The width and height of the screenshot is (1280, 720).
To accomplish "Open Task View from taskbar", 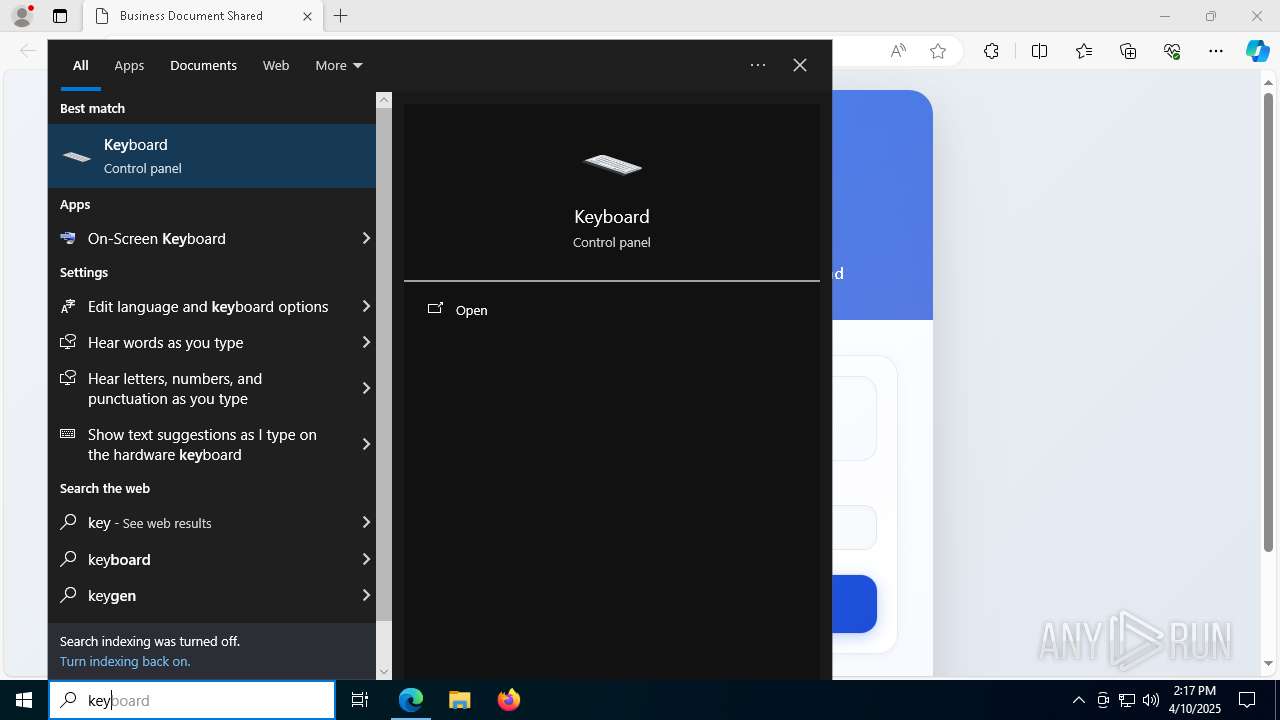I will (360, 700).
